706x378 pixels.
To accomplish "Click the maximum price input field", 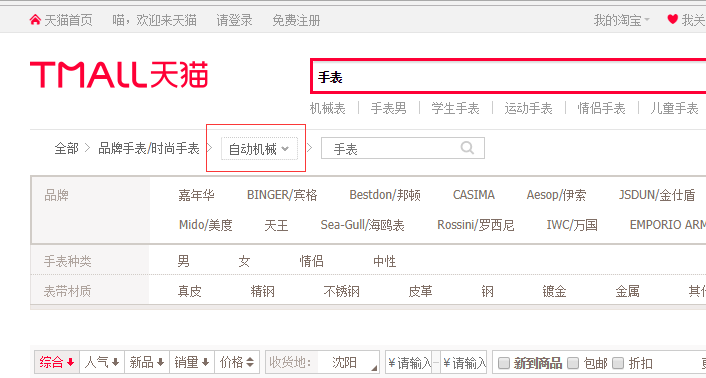I will [464, 362].
